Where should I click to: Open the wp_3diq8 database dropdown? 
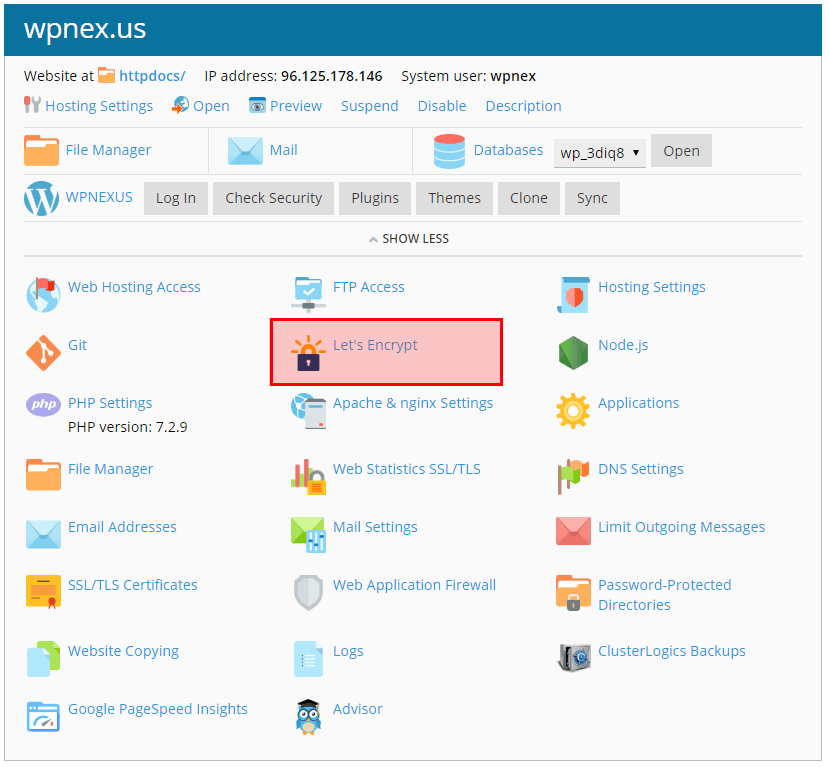pyautogui.click(x=600, y=153)
